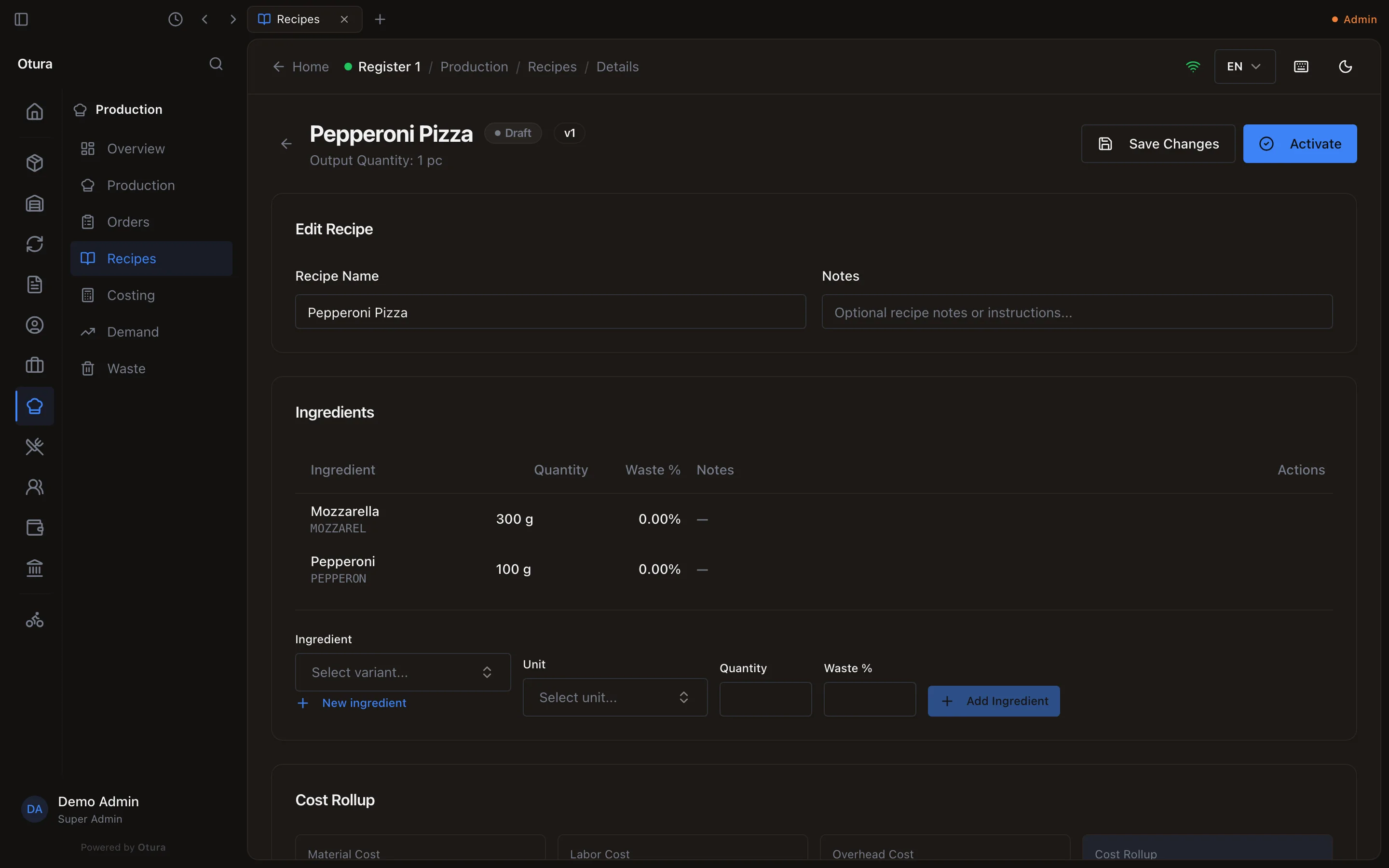Go forward with the right chevron

click(232, 19)
